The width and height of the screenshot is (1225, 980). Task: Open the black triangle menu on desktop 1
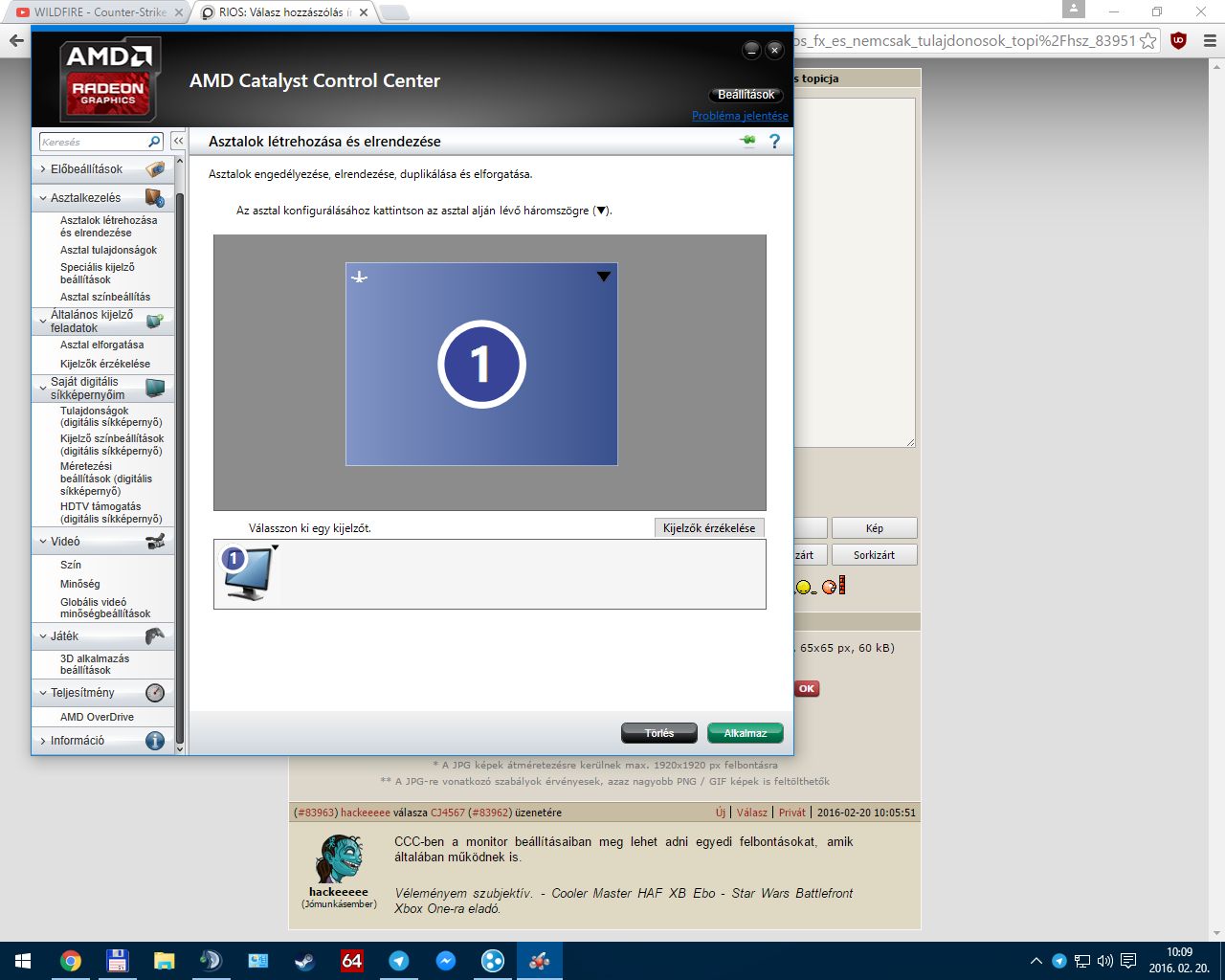[x=603, y=277]
